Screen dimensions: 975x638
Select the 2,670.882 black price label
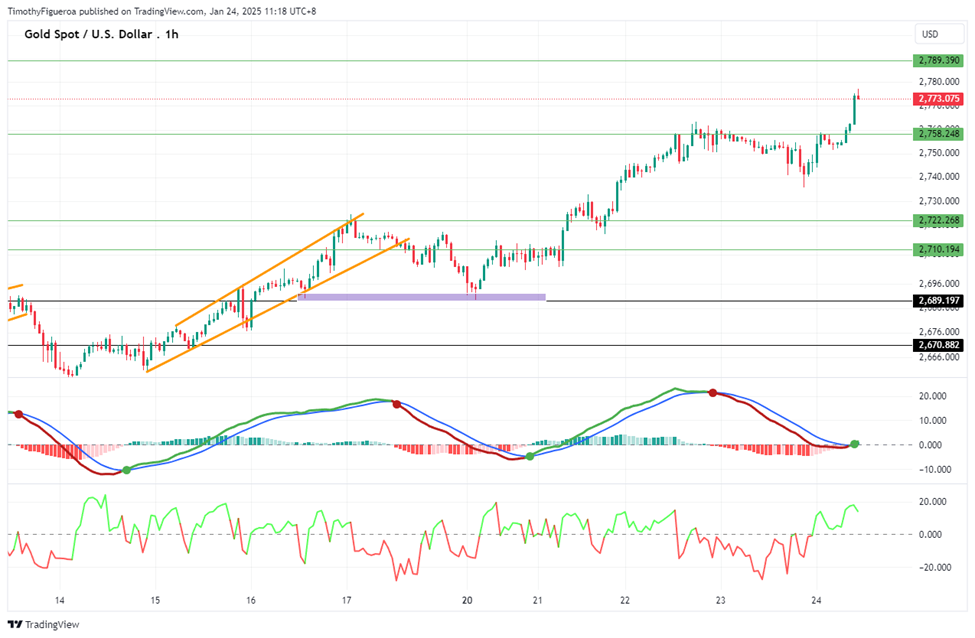[x=938, y=344]
